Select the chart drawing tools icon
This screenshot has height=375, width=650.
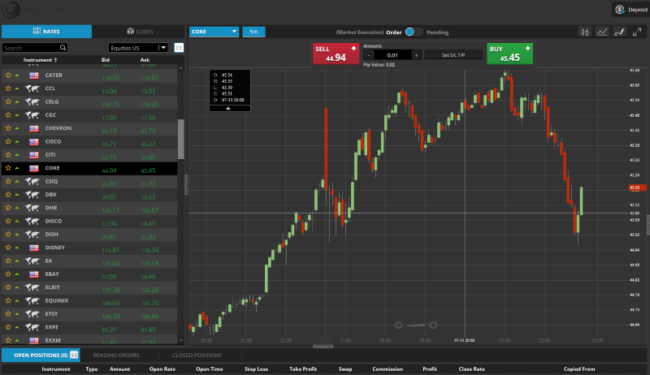[x=619, y=32]
